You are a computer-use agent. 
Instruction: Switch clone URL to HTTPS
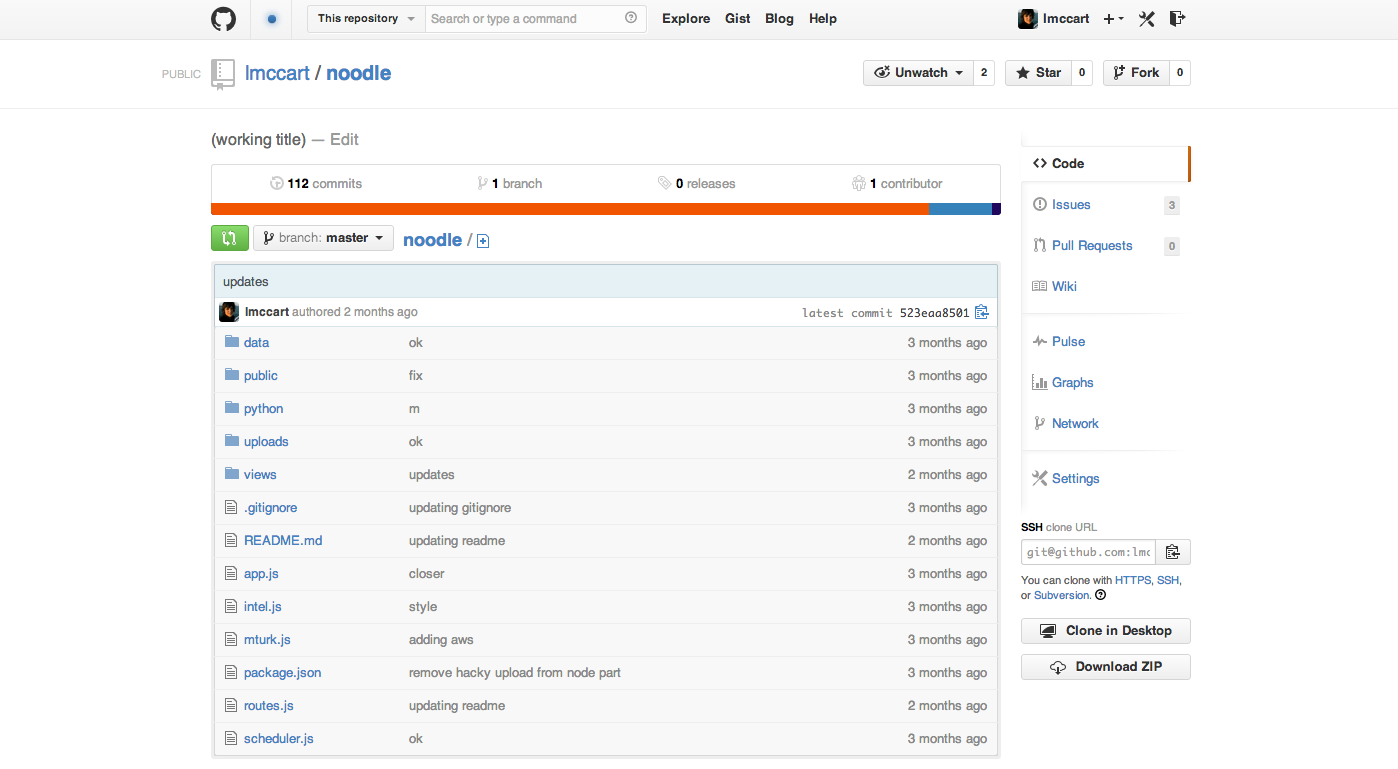point(1133,580)
